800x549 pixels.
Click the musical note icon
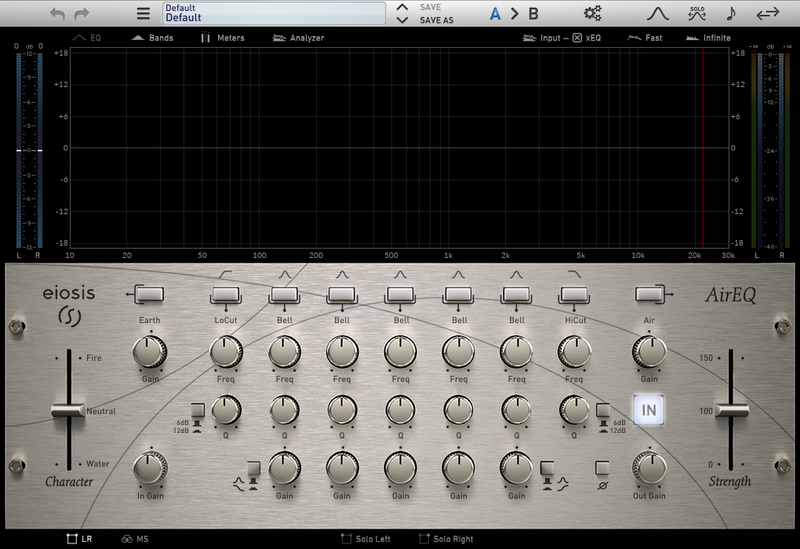(x=731, y=14)
